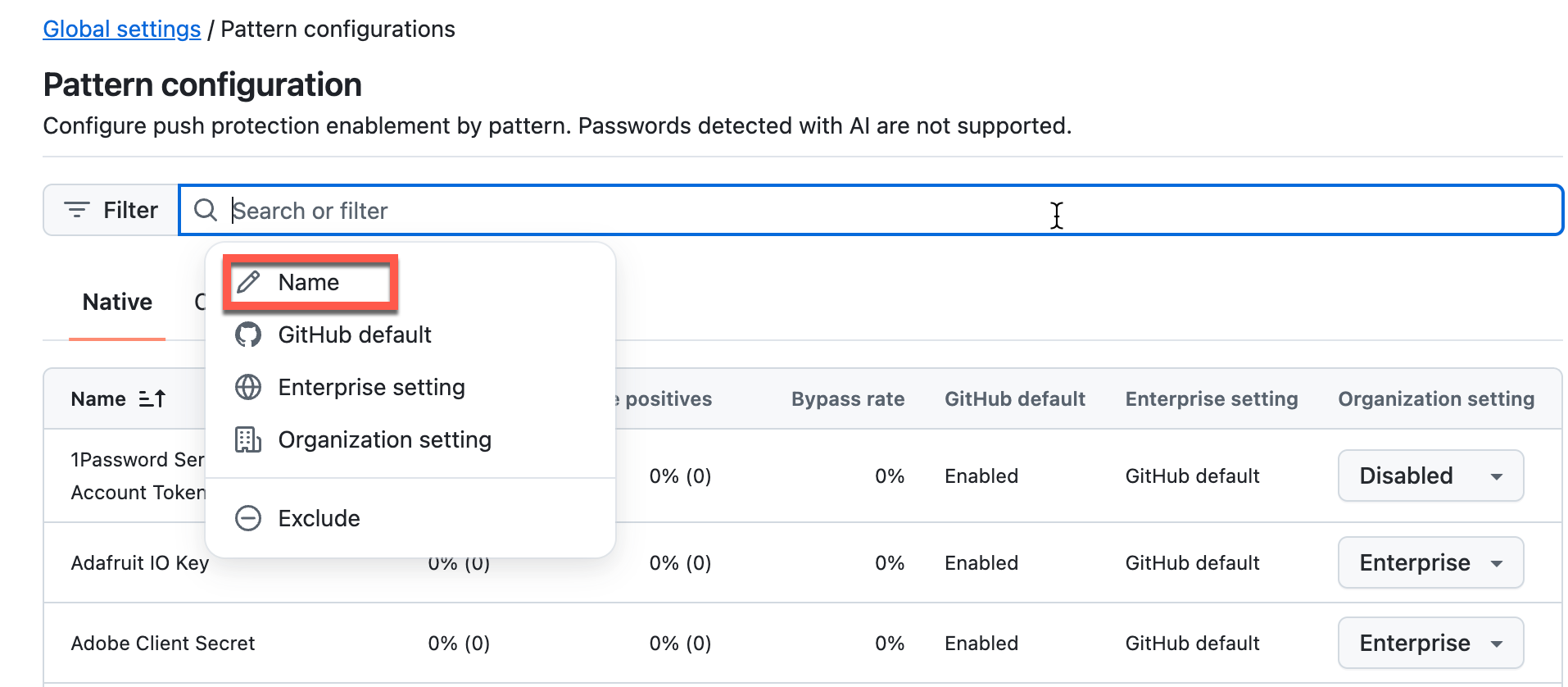Screen dimensions: 1568x687
Task: Expand Enterprise dropdown for Adafruit IO Key
Action: (x=1430, y=562)
